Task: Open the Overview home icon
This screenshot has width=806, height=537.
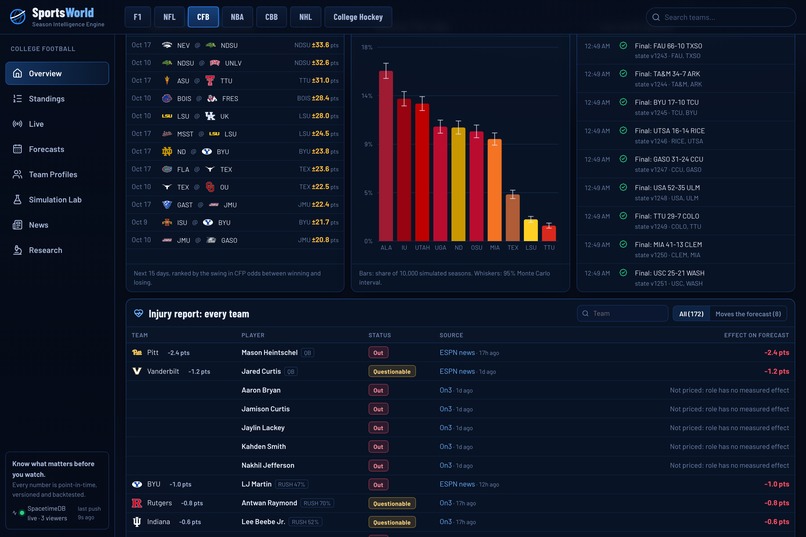Action: (x=17, y=73)
